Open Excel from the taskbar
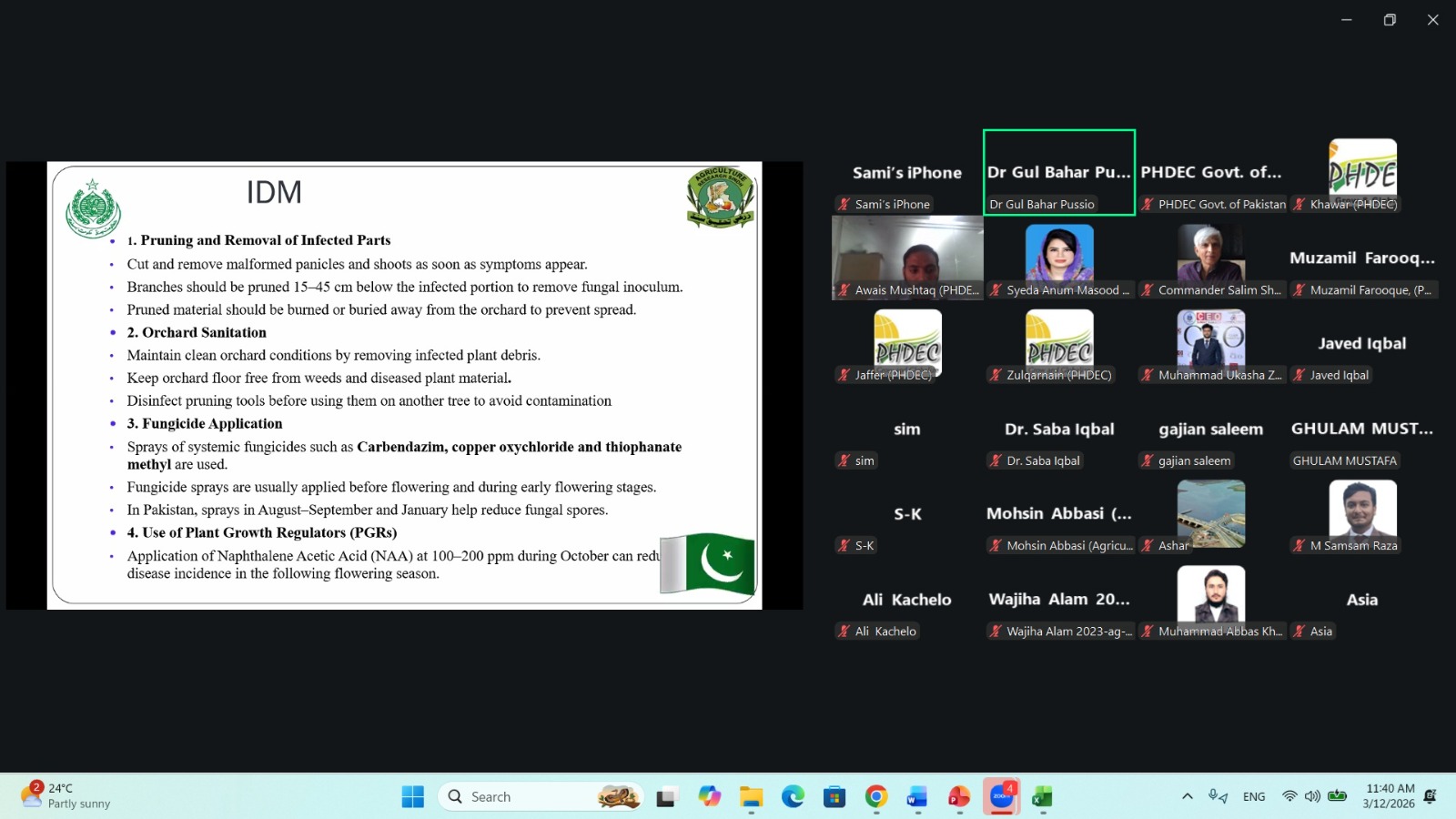 pos(1042,797)
